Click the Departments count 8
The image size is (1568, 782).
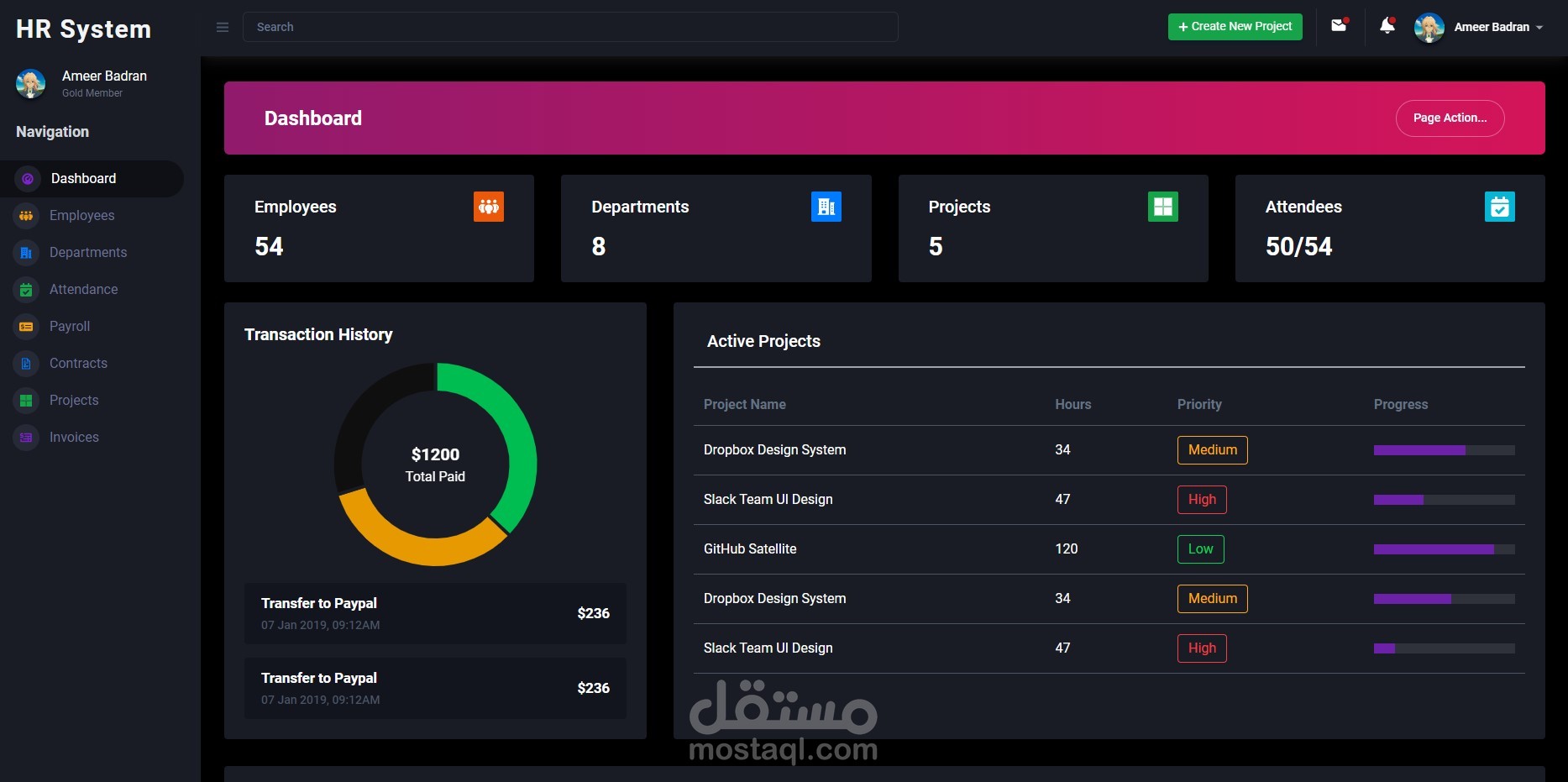(599, 247)
